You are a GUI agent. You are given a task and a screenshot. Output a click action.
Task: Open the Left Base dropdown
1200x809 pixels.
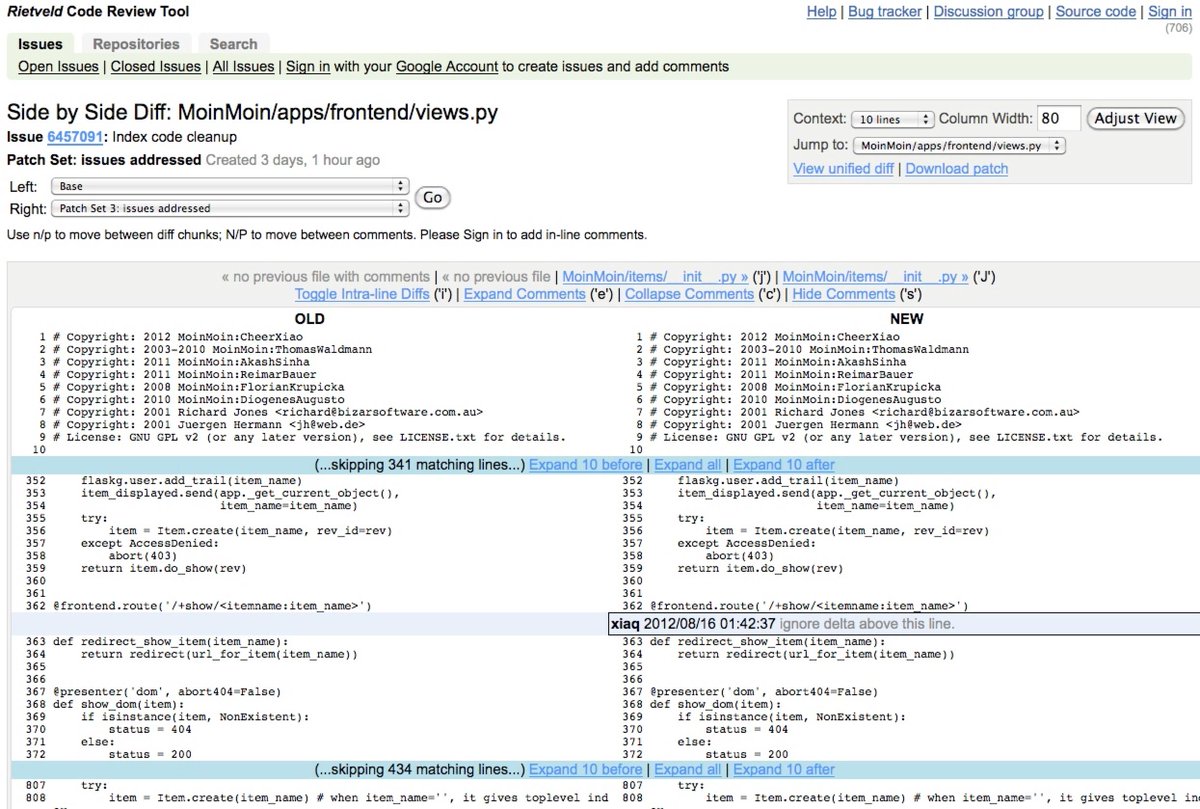pos(230,186)
